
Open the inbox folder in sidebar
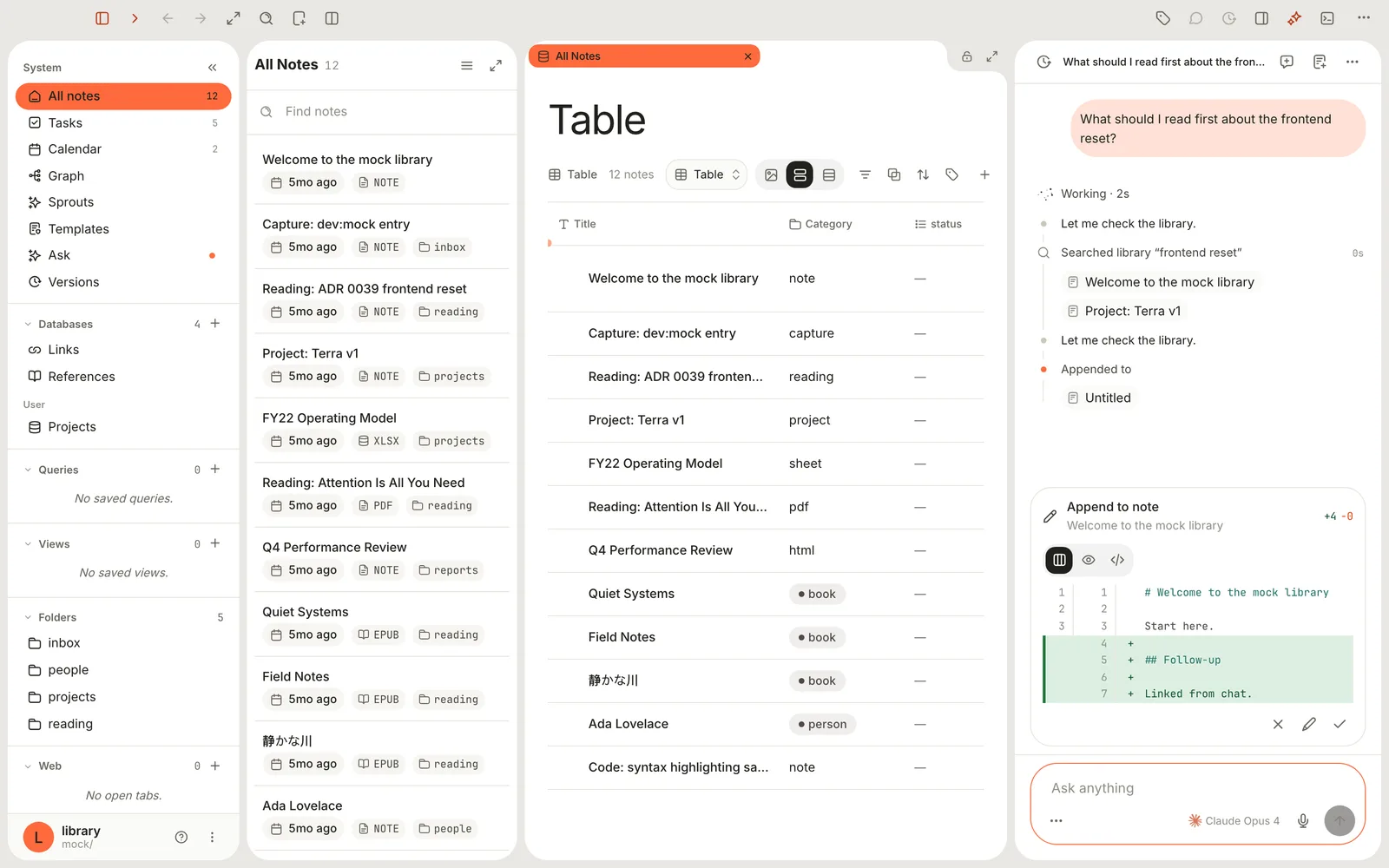click(123, 643)
